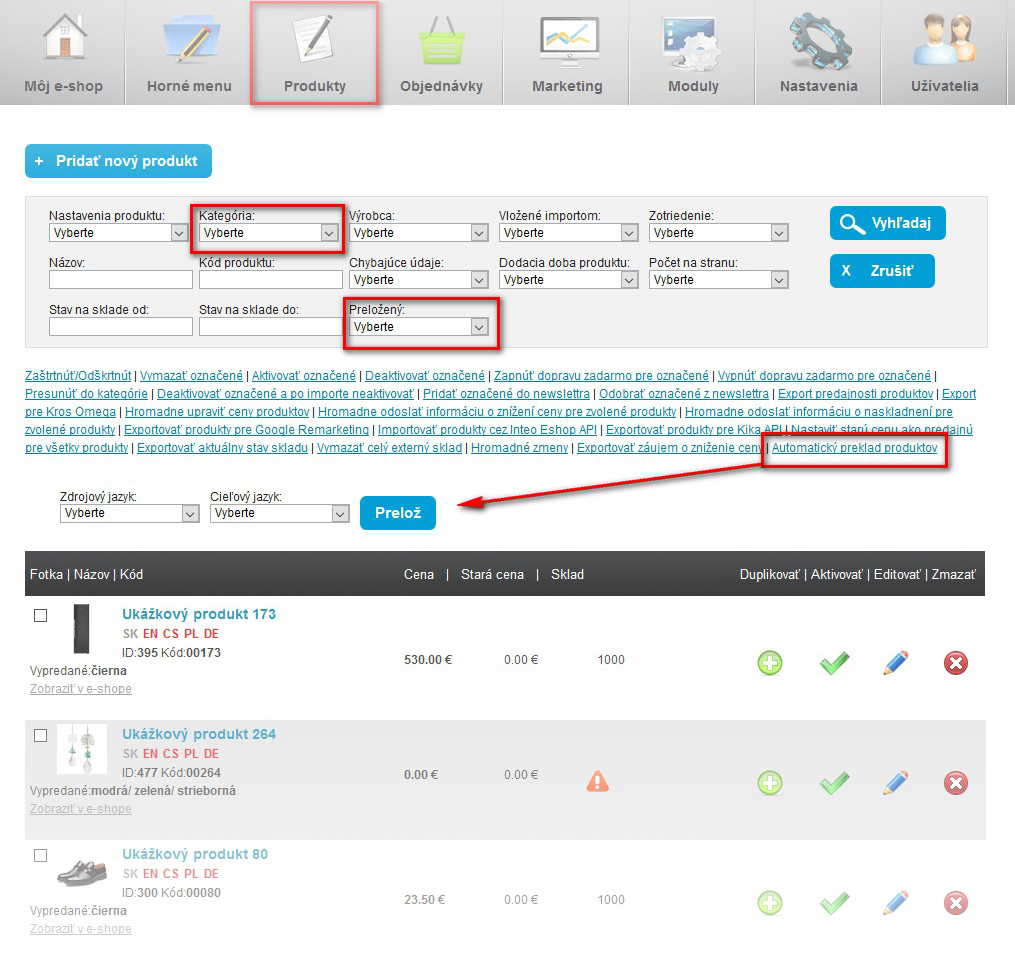Tick checkbox next to Ukážkový produkt 264
Screen dimensions: 1015x957
pos(41,736)
